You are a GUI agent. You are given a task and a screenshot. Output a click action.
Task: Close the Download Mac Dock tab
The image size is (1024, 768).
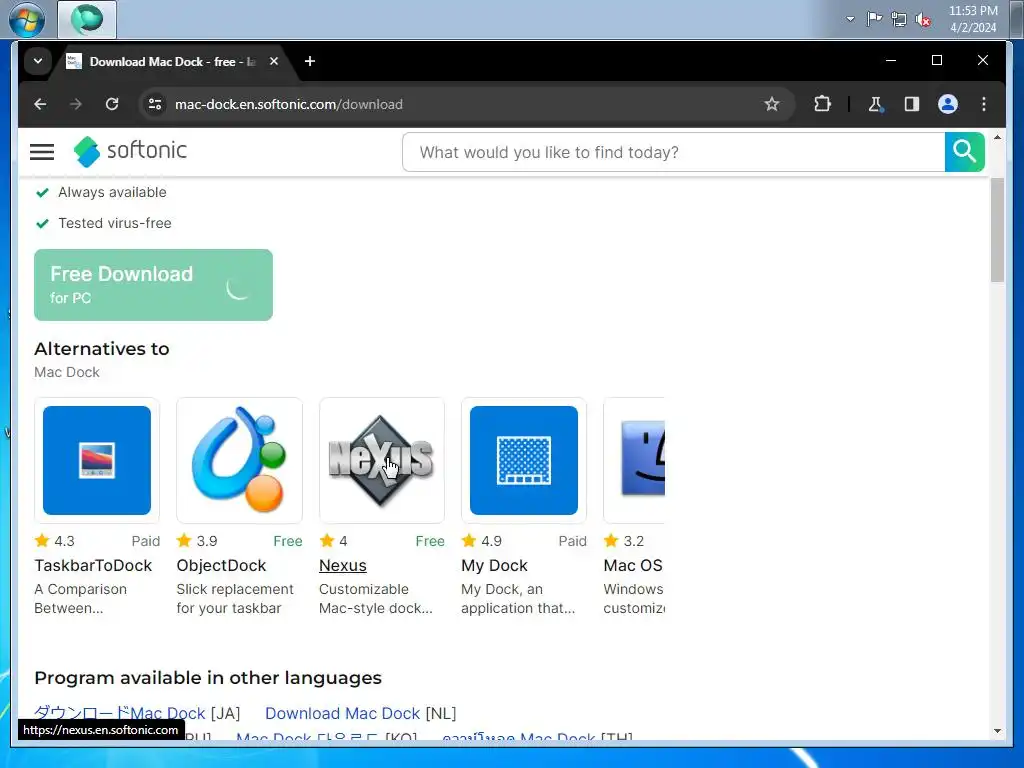click(x=274, y=61)
